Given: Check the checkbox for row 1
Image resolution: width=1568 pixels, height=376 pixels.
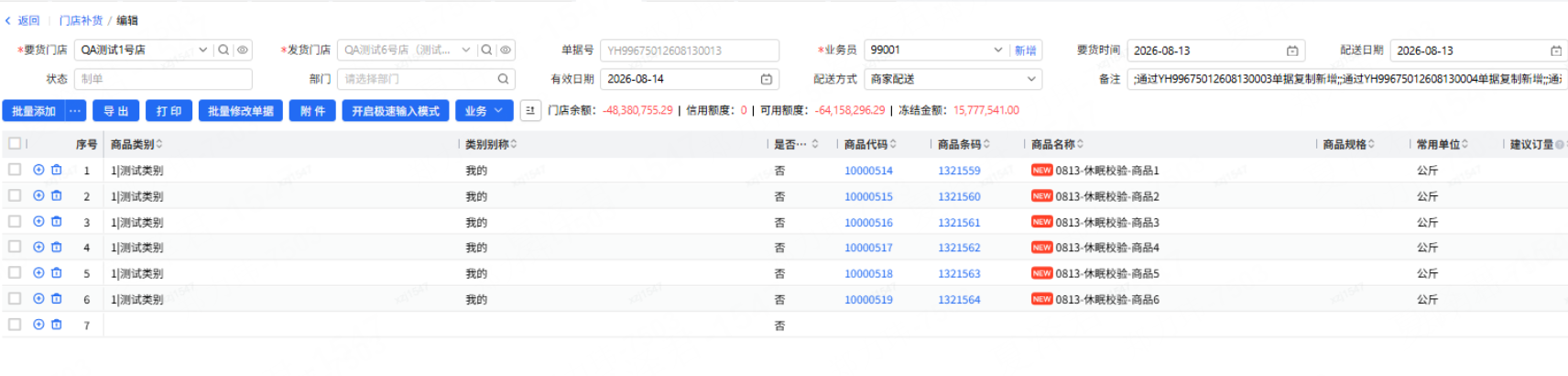Looking at the screenshot, I should click(x=15, y=170).
